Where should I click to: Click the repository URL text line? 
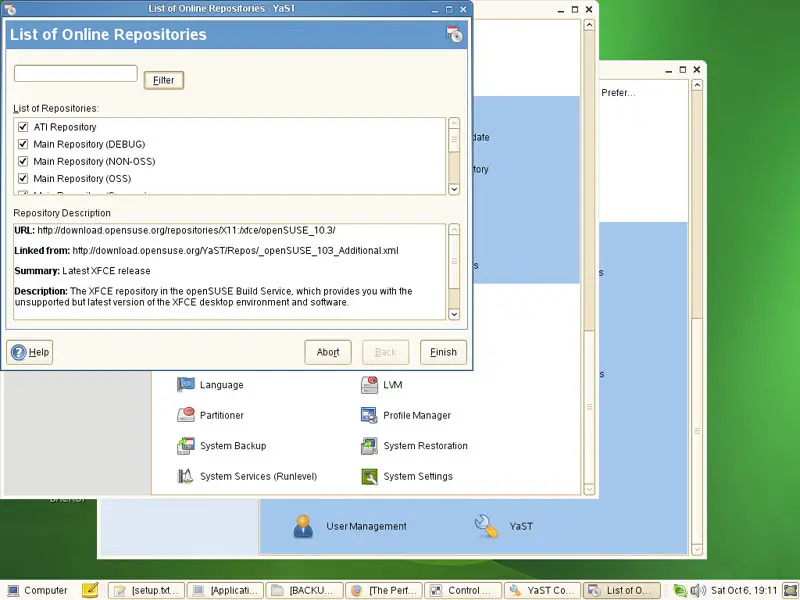coord(175,230)
